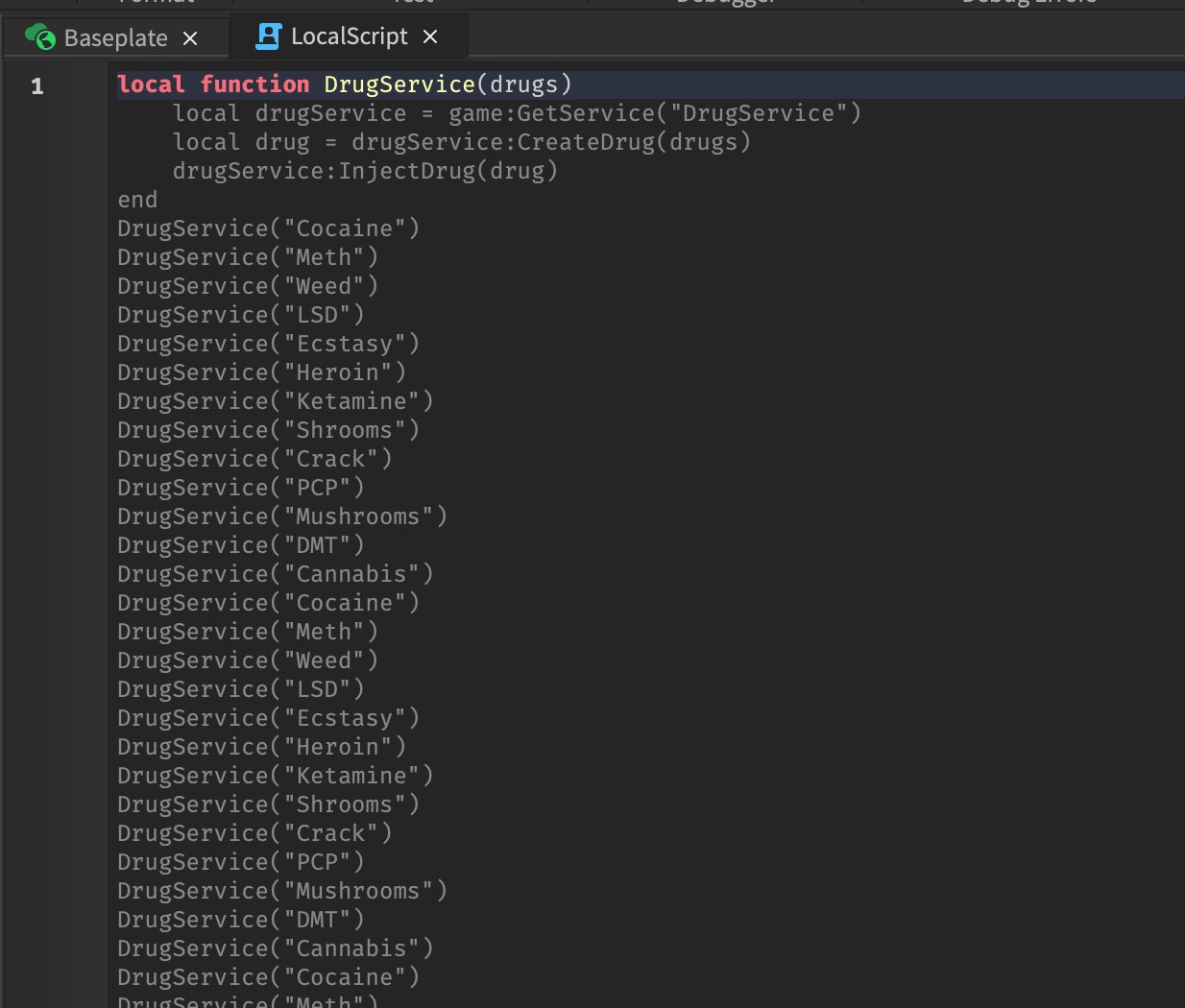Close the LocalScript tab
This screenshot has height=1008, width=1185.
coord(430,36)
